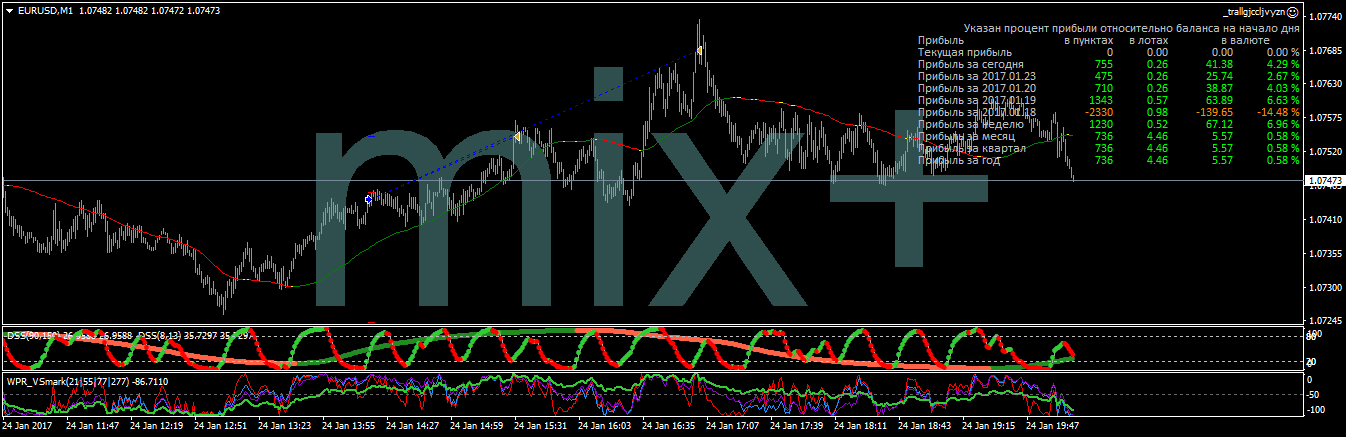Click the '24 Jan 12:51' time axis label
Image resolution: width=1346 pixels, height=437 pixels.
222,426
